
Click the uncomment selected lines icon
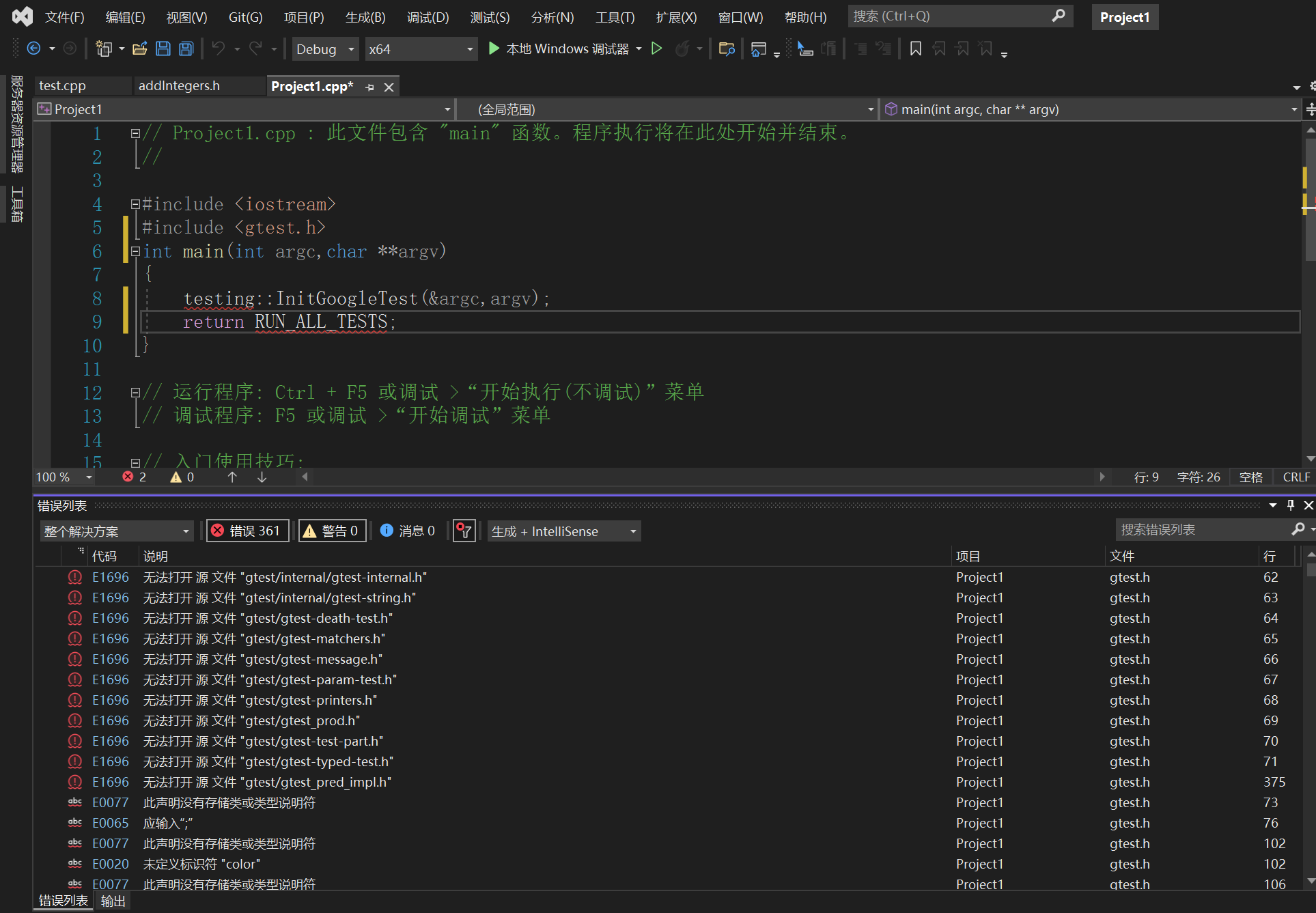click(884, 48)
